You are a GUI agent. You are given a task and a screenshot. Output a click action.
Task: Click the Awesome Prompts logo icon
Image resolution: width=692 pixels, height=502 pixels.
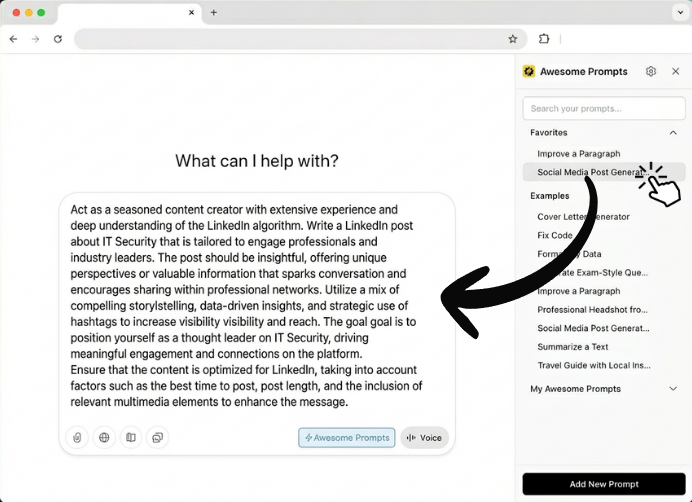pos(529,71)
